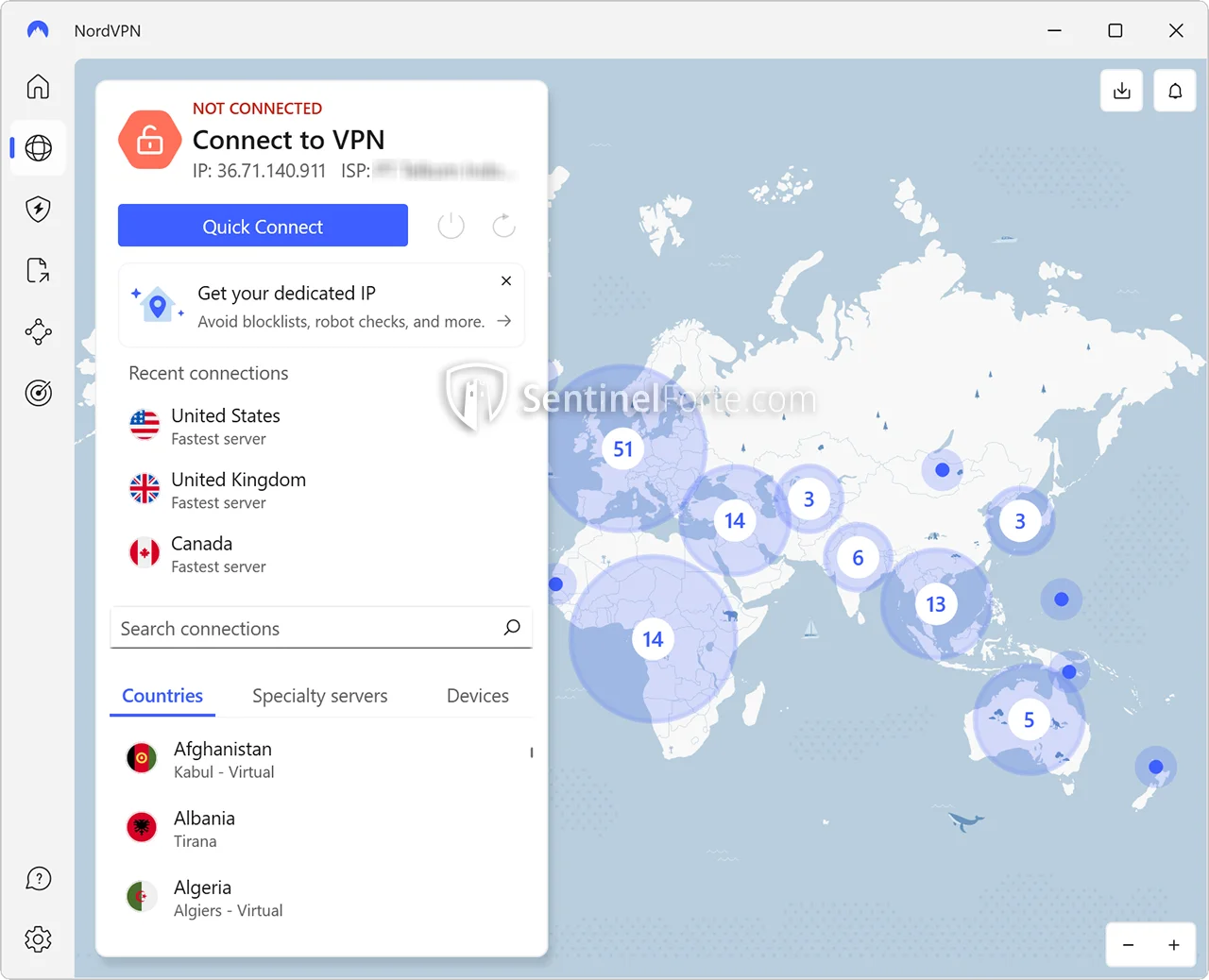This screenshot has width=1209, height=980.
Task: Open the Devices tab
Action: [478, 696]
